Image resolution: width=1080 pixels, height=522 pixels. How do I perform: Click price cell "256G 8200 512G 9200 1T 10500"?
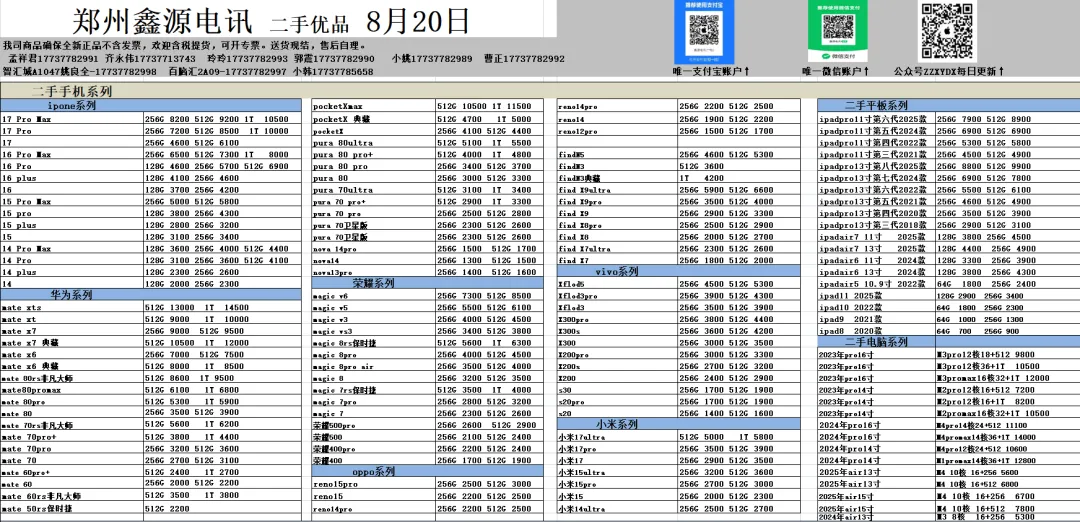222,118
